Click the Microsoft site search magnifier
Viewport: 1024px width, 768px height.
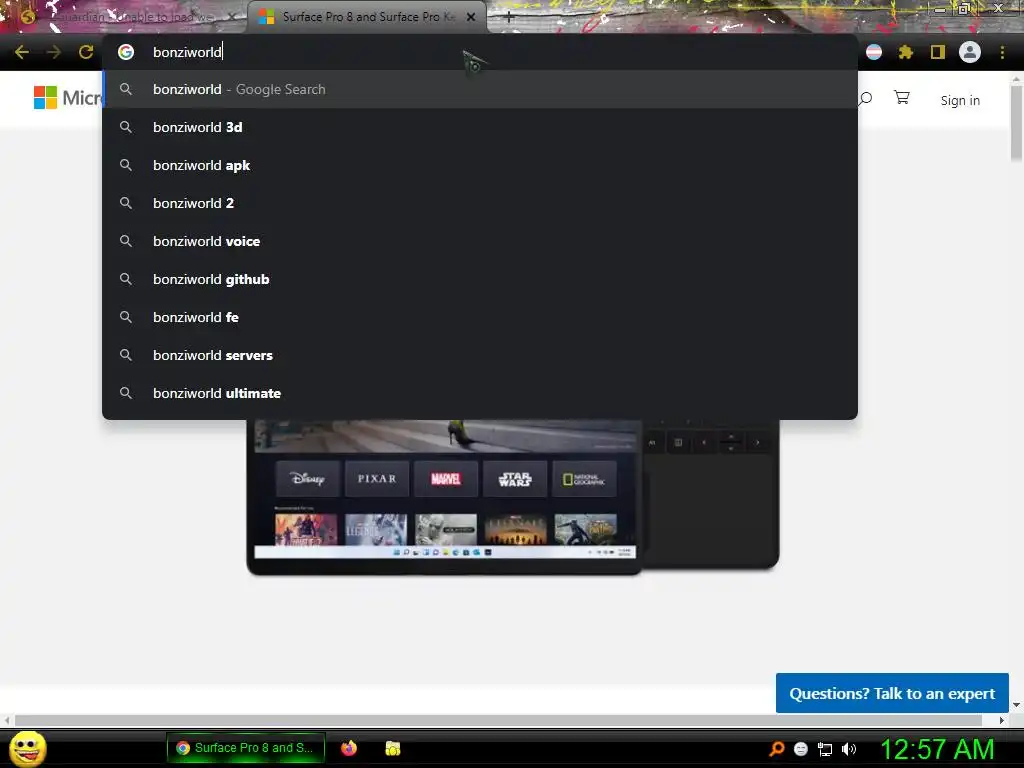click(x=865, y=99)
